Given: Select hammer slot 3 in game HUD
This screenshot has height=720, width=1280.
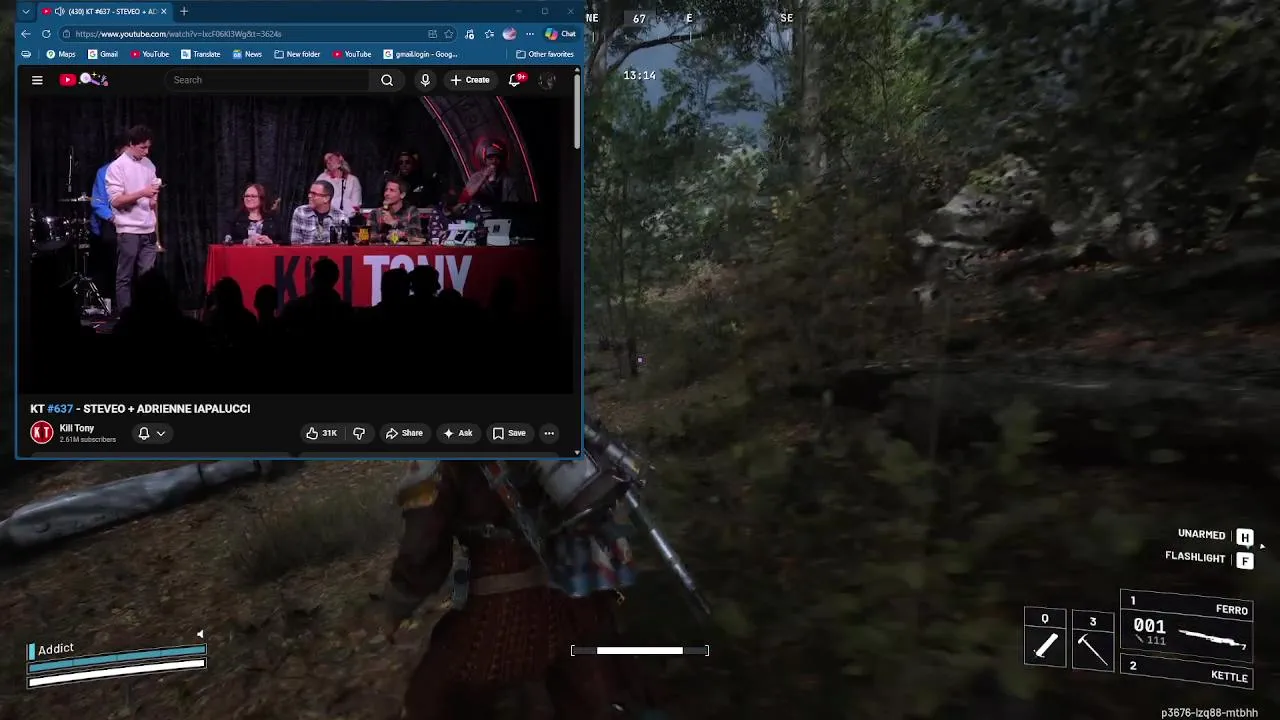Looking at the screenshot, I should point(1092,640).
